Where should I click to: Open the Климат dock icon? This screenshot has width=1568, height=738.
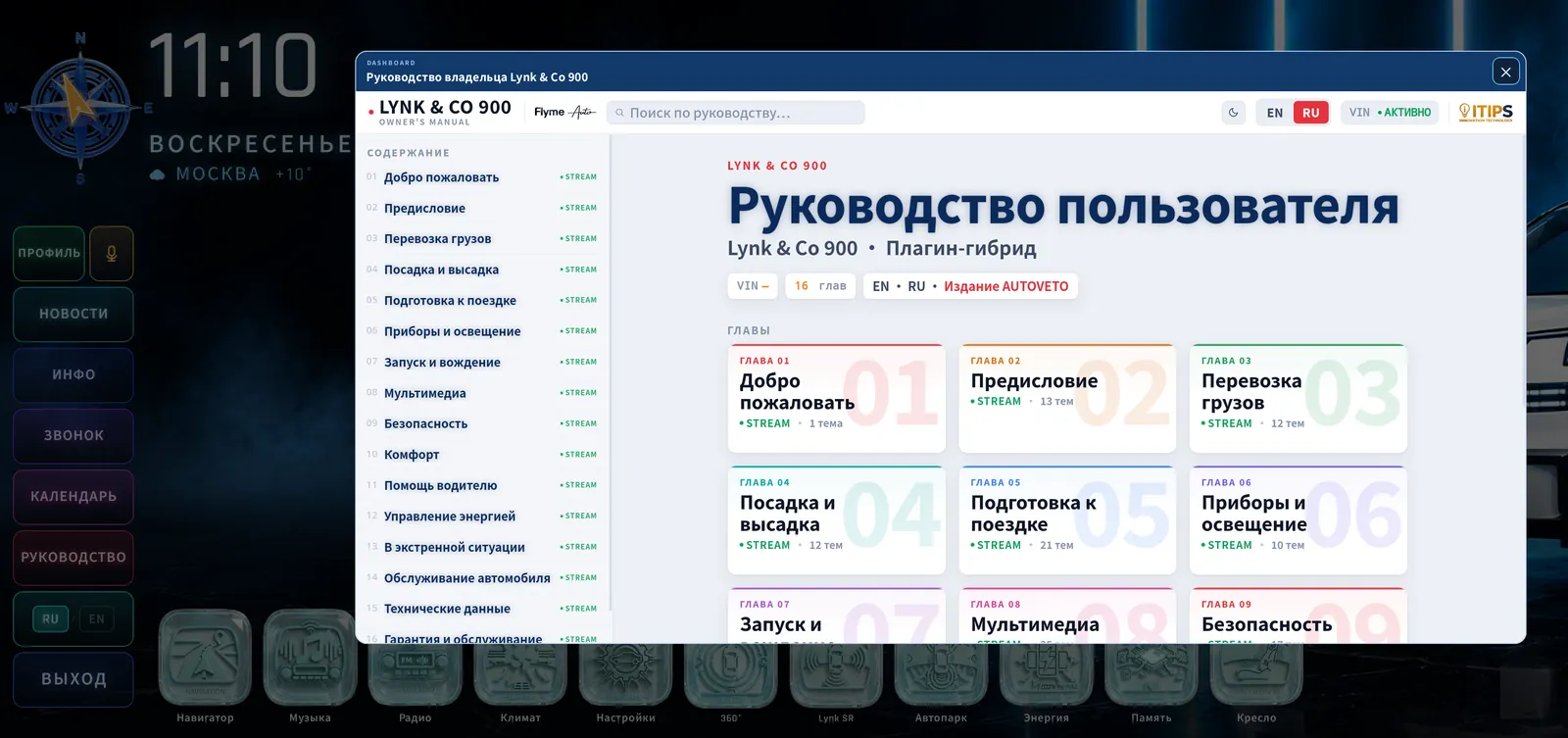coord(520,674)
